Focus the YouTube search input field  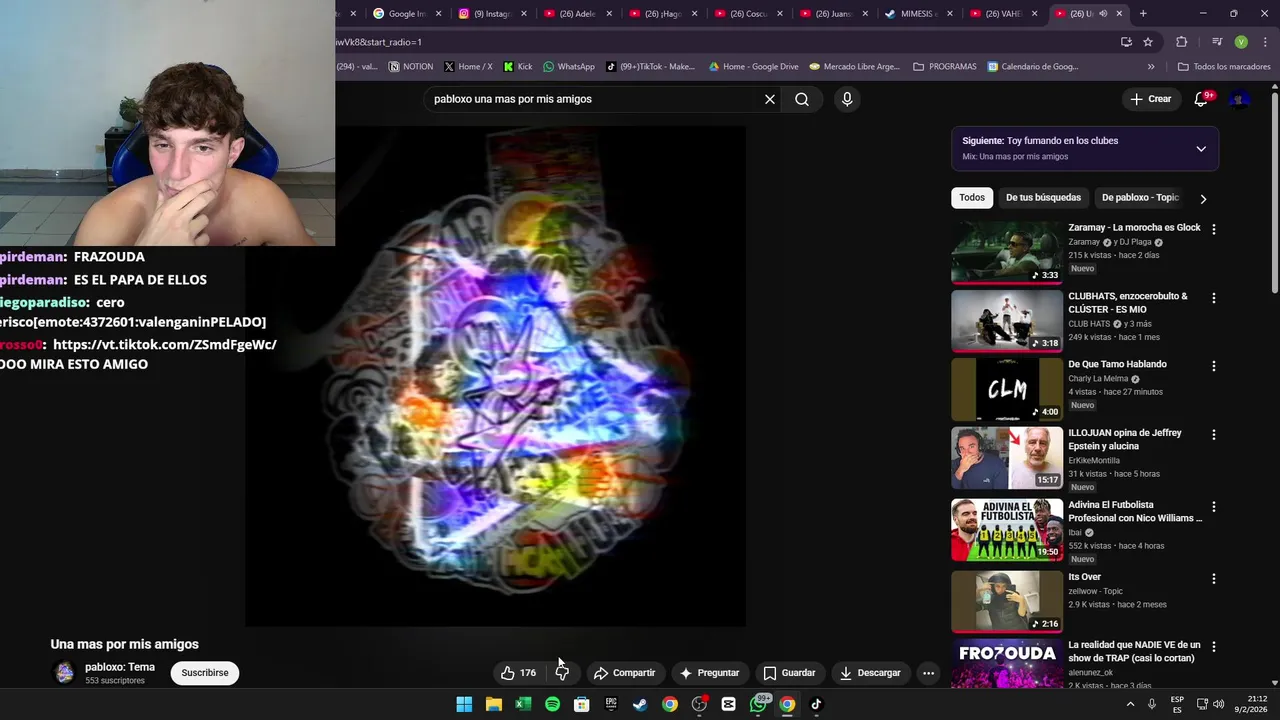tap(593, 99)
